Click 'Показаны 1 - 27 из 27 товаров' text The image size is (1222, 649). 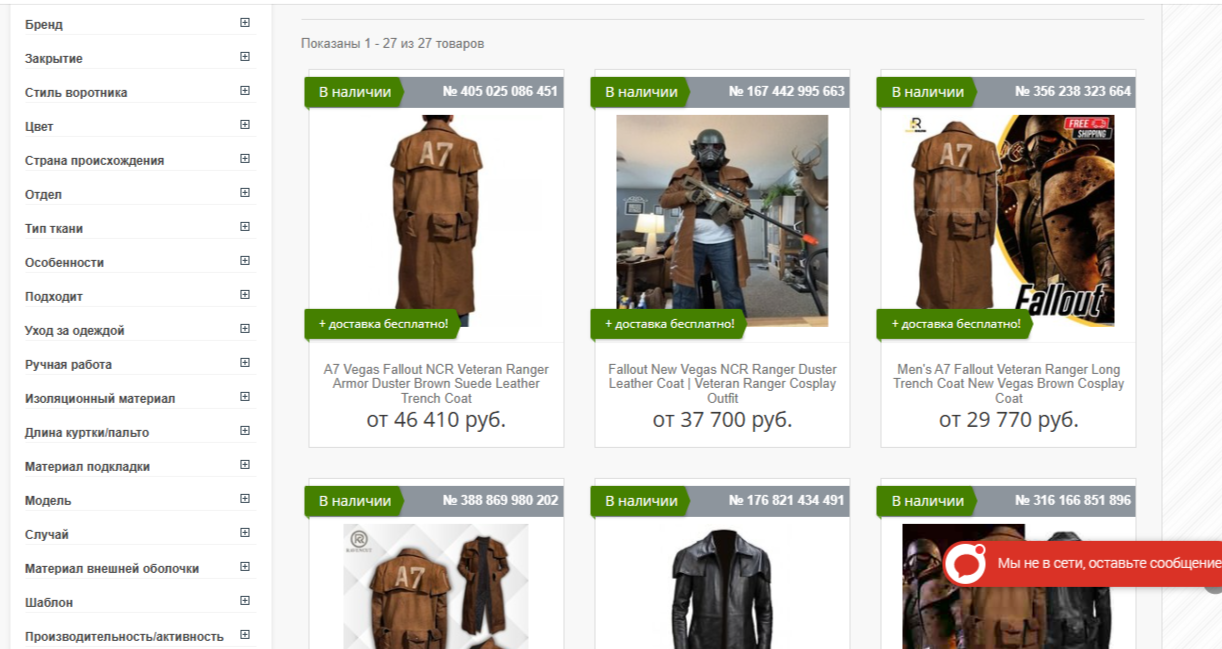coord(392,44)
